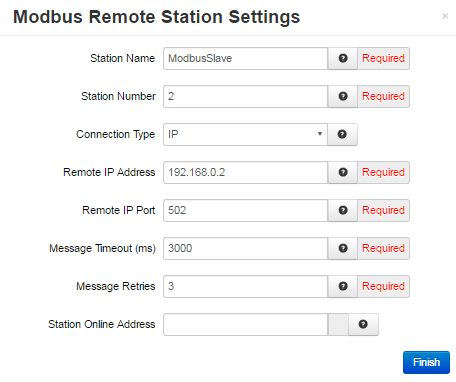The width and height of the screenshot is (456, 382).
Task: Expand the Connection Type dropdown
Action: pos(245,134)
